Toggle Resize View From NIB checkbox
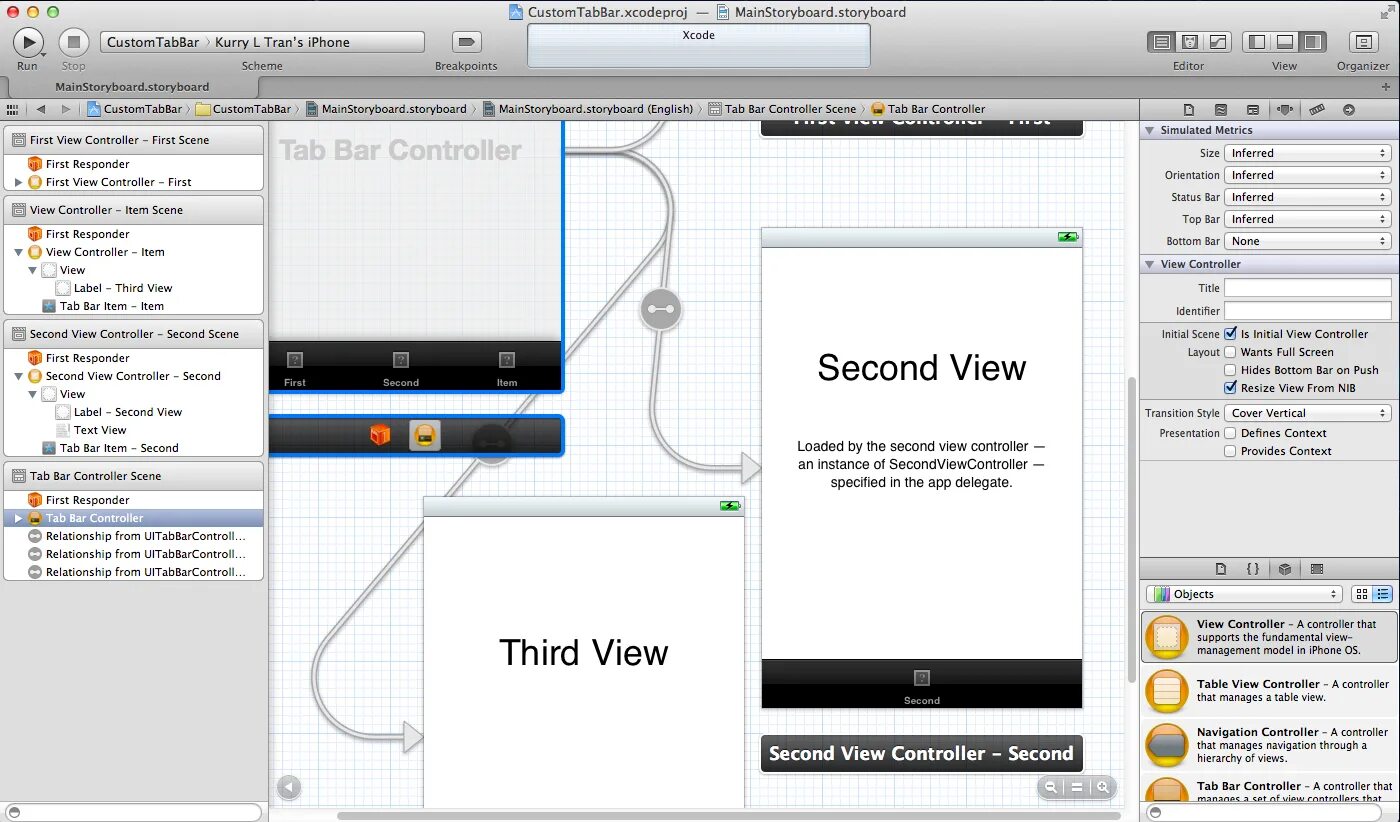1400x822 pixels. (x=1231, y=388)
